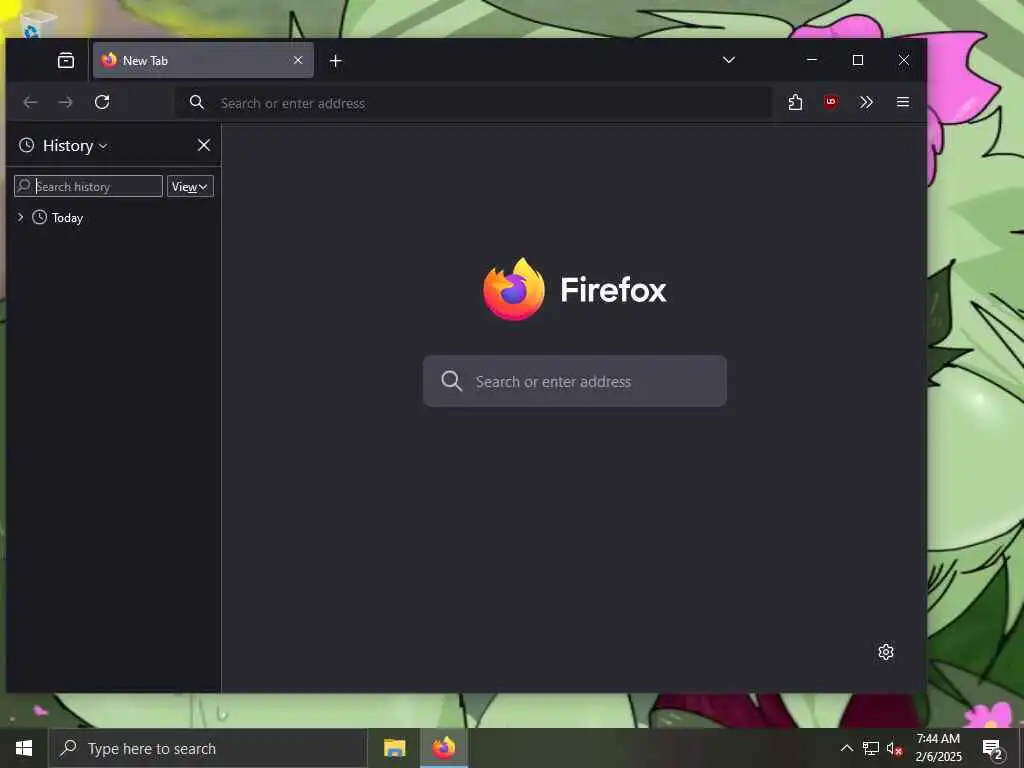The image size is (1024, 768).
Task: Open the Firefox application hamburger menu
Action: [903, 102]
